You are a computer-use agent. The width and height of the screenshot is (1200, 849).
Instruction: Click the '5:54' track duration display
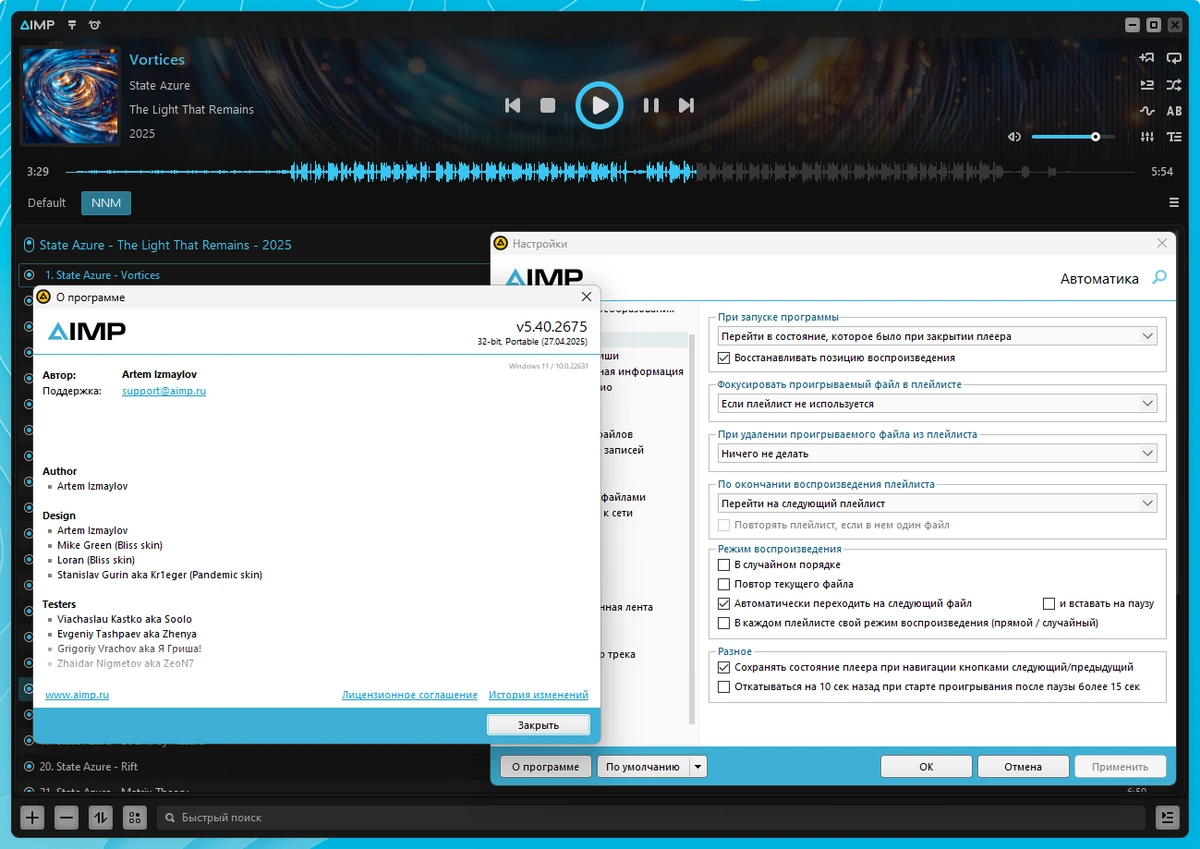click(1162, 172)
